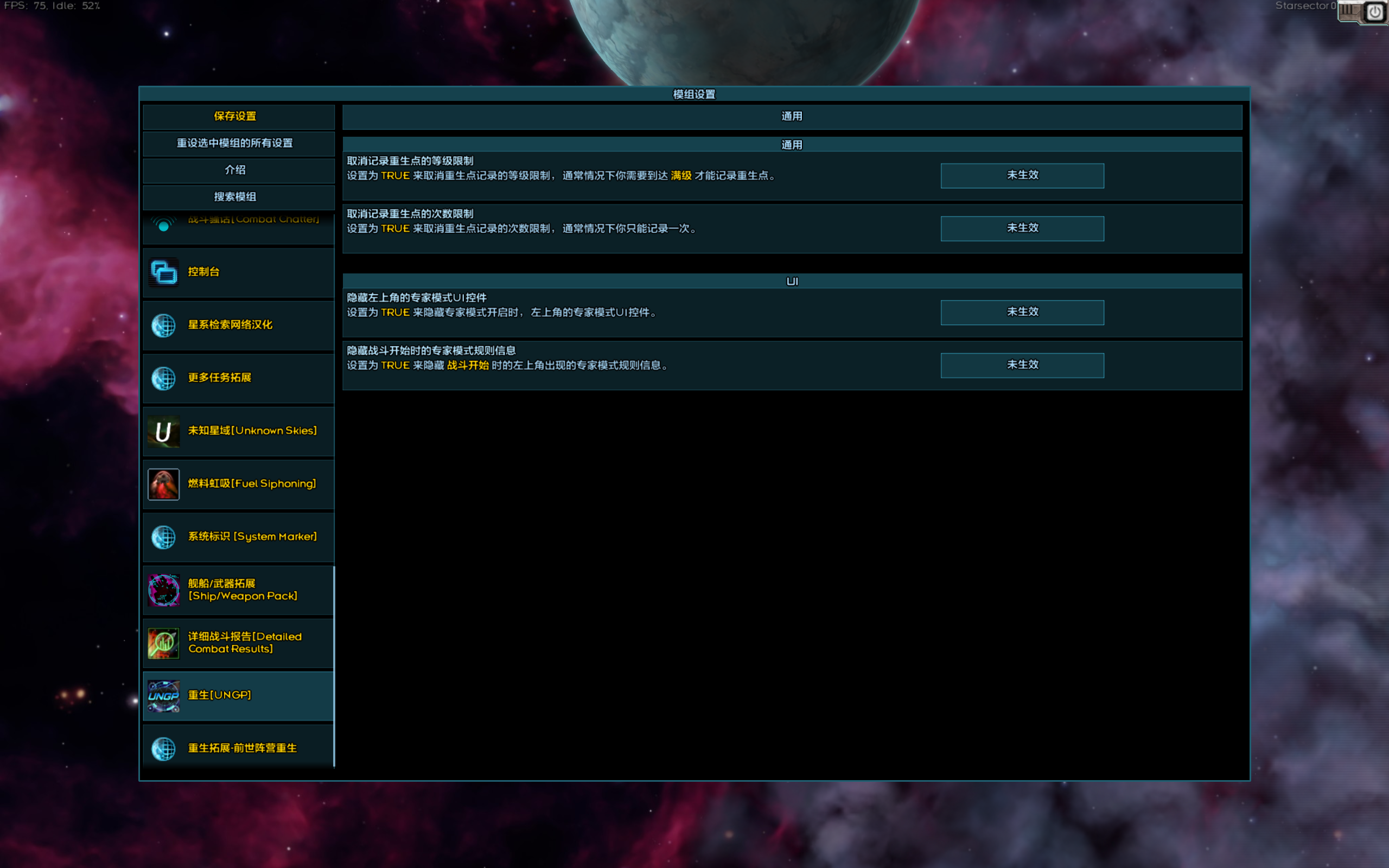Enable 隐藏左上角的专家模式UI控件 toggle
The image size is (1389, 868).
pyautogui.click(x=1022, y=312)
